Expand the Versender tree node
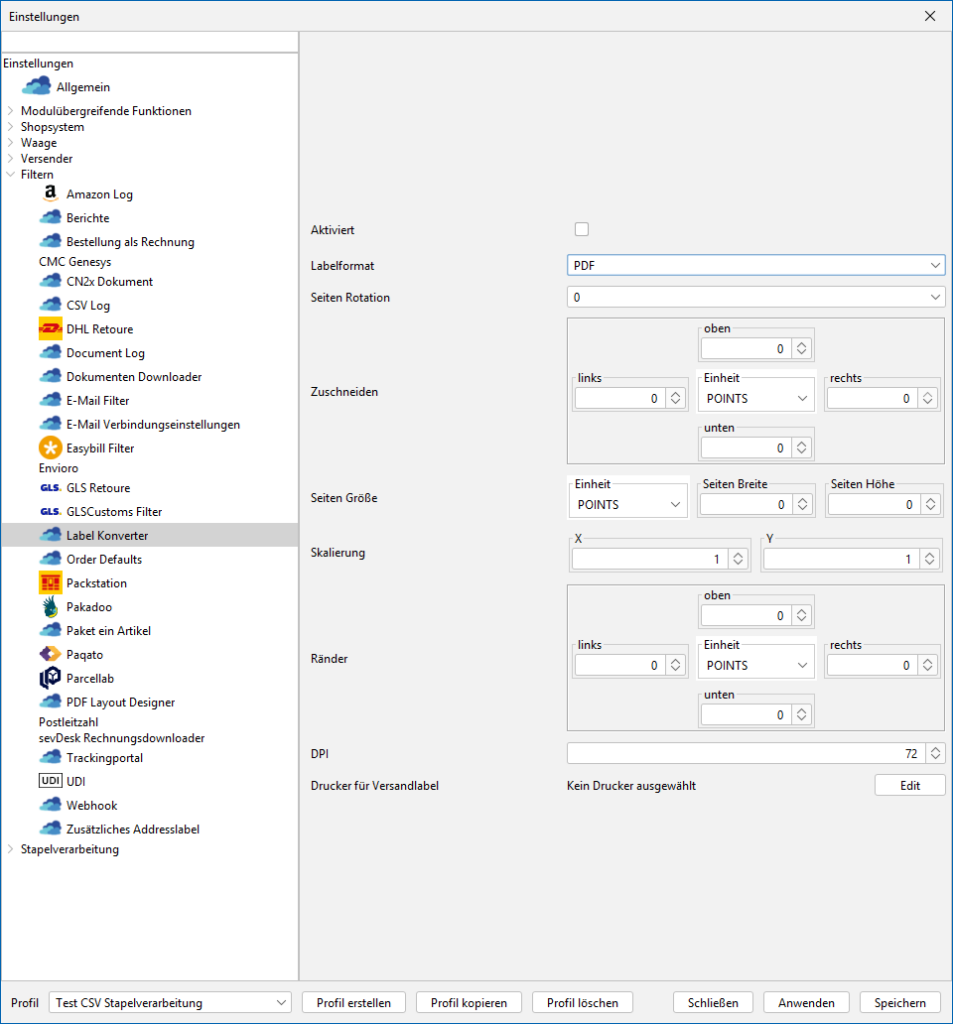 coord(11,159)
